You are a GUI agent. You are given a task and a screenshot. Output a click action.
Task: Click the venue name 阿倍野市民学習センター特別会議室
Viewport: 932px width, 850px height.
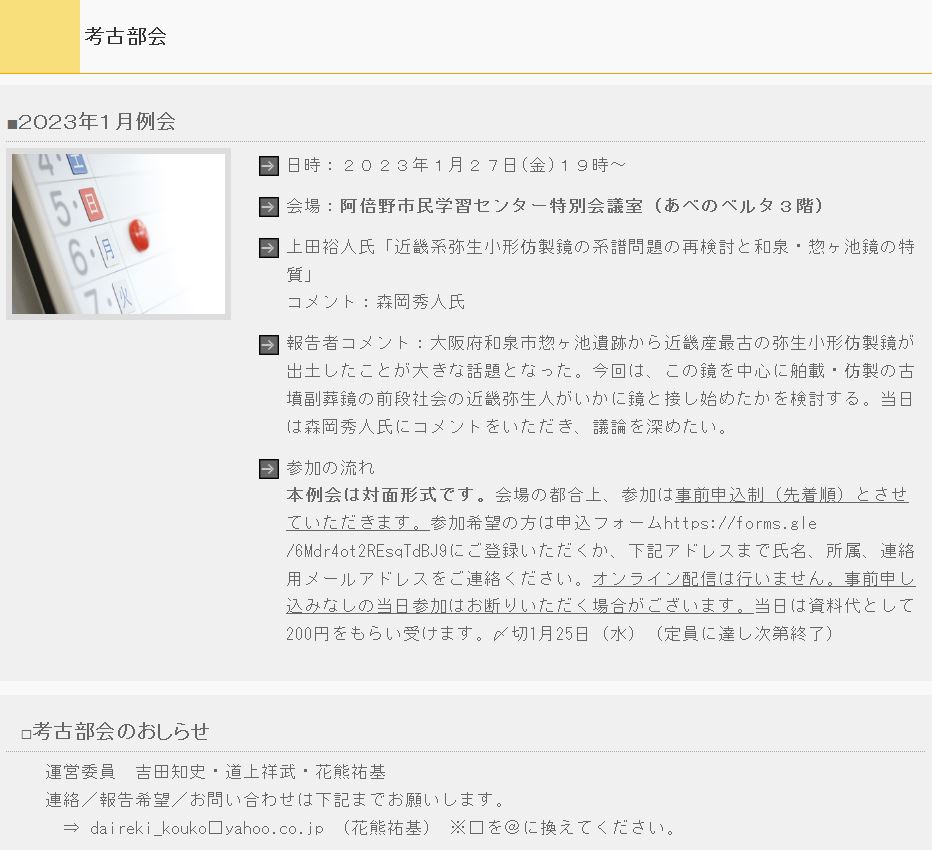click(x=492, y=206)
